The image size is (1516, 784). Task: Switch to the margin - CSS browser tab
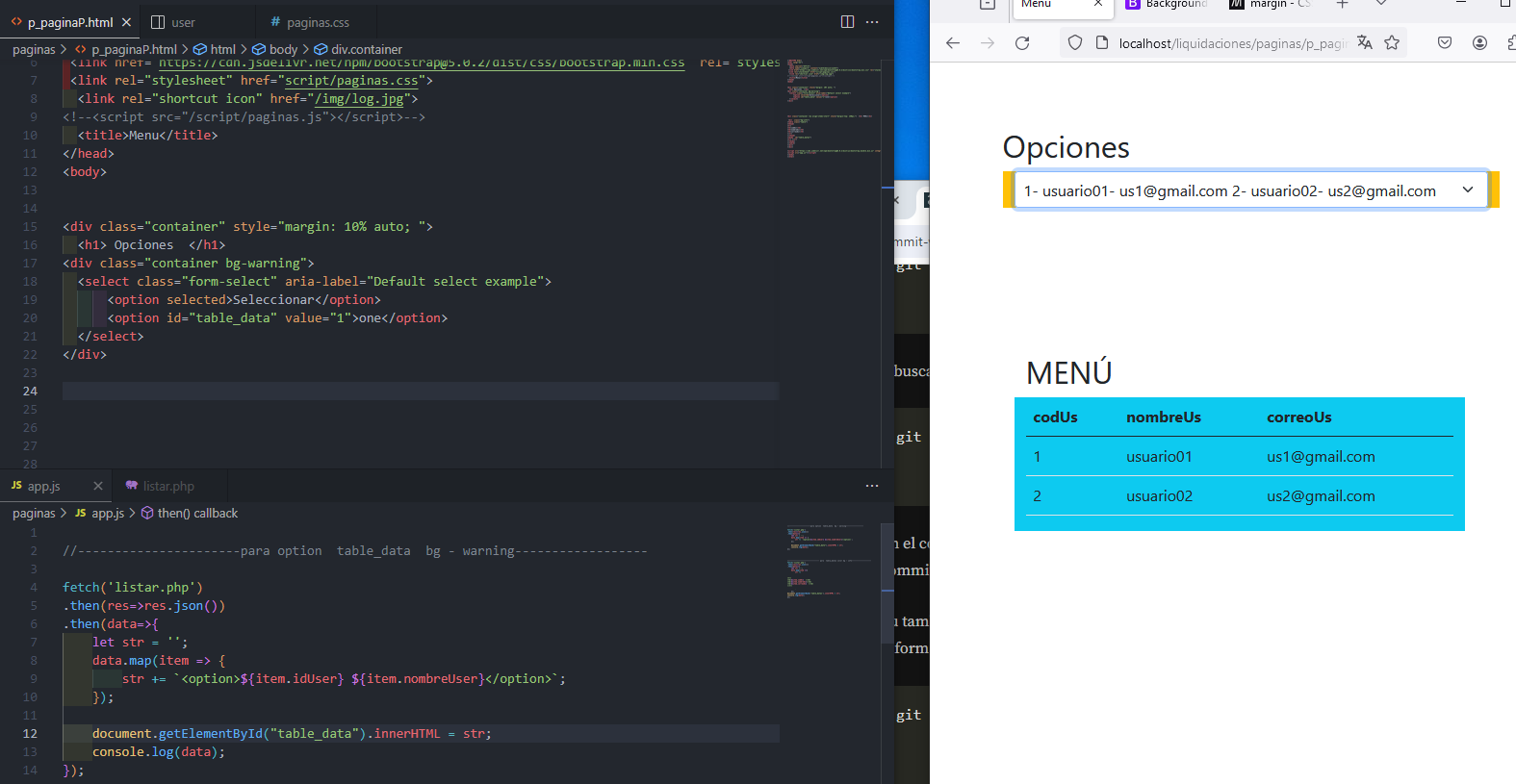[x=1270, y=5]
